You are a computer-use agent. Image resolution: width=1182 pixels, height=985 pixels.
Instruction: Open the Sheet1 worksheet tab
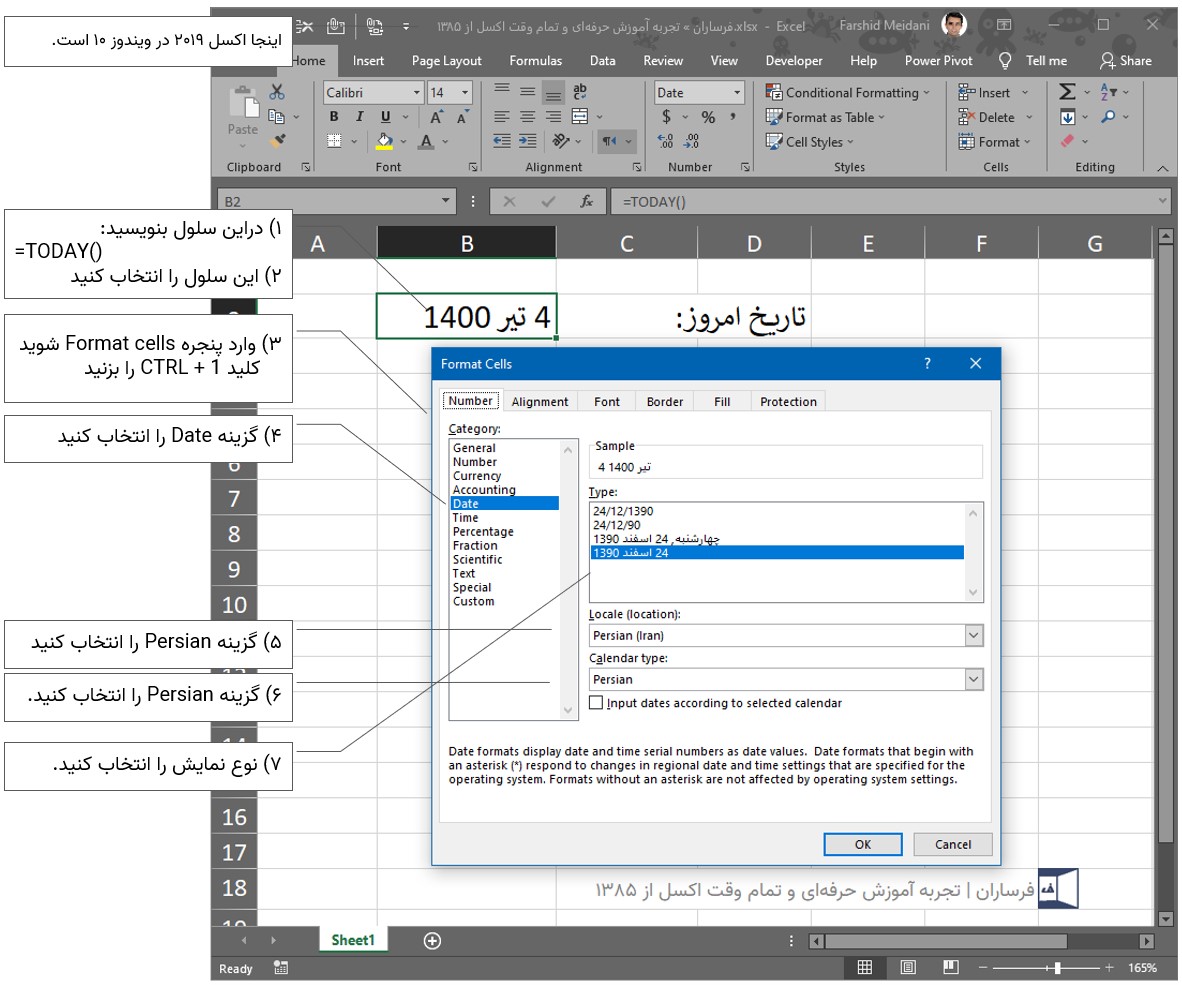click(353, 940)
